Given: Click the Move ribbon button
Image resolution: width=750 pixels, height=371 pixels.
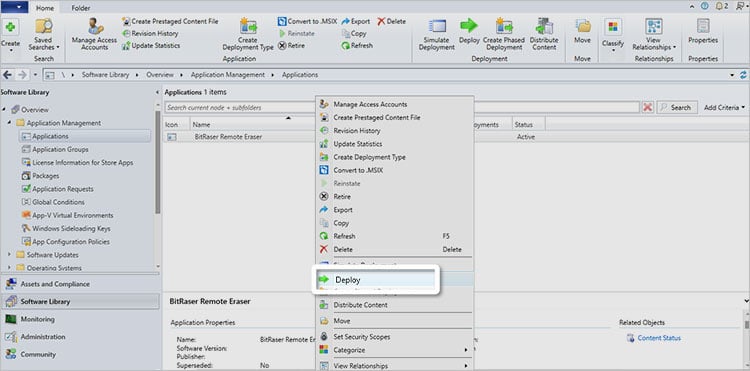Looking at the screenshot, I should tap(582, 32).
